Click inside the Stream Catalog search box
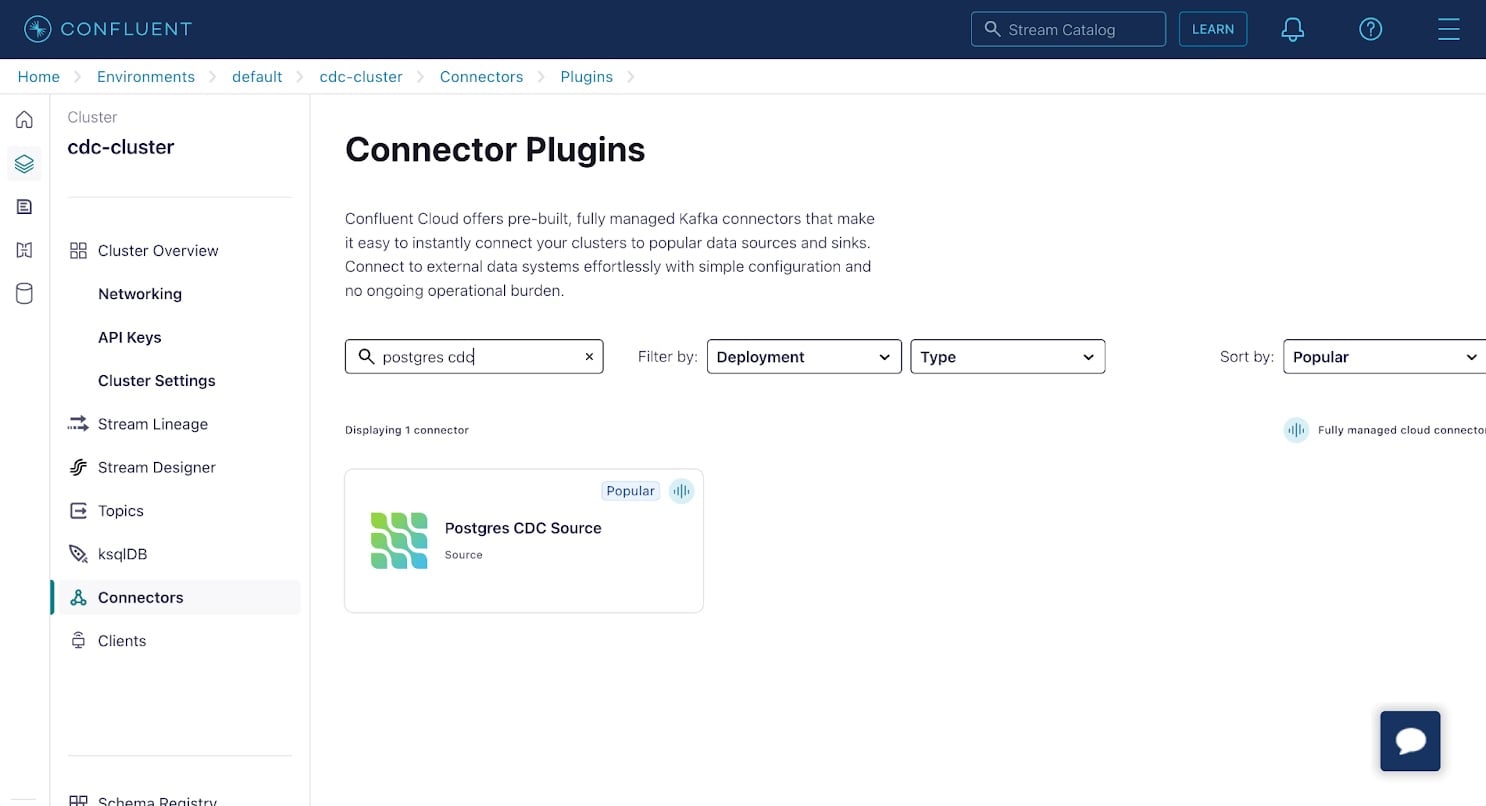Screen dimensions: 1486x806 click(x=1068, y=29)
